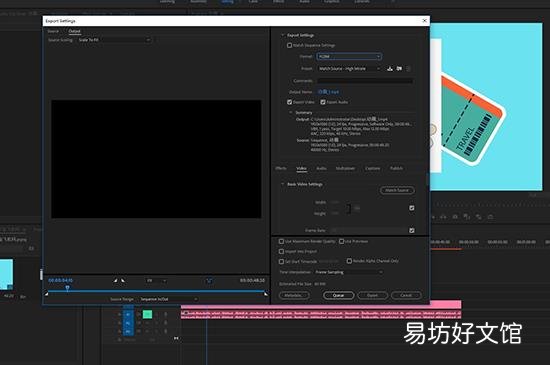Click the Export button
The image size is (550, 365).
[x=373, y=296]
